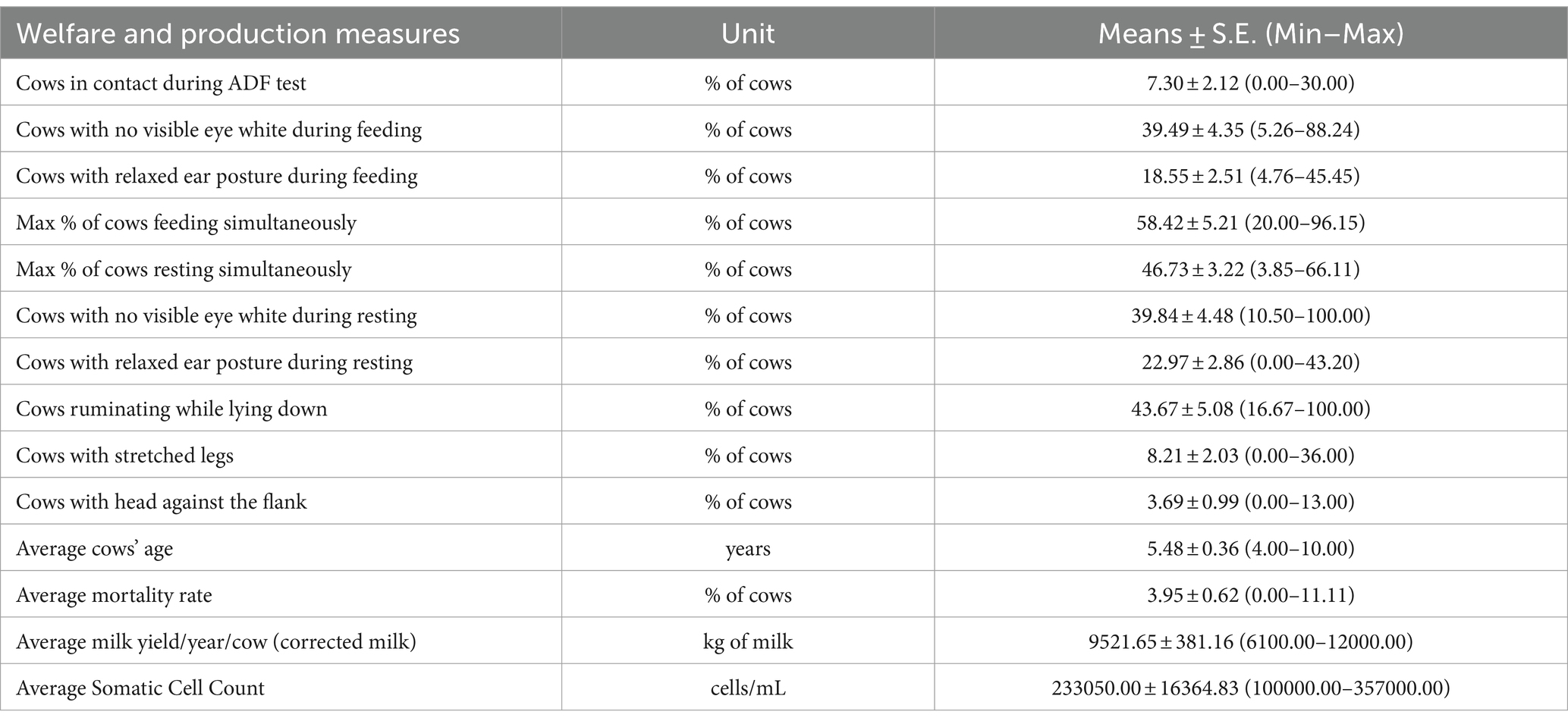
Task: Select 'Cows with no visible eye white during resting'
Action: point(216,315)
